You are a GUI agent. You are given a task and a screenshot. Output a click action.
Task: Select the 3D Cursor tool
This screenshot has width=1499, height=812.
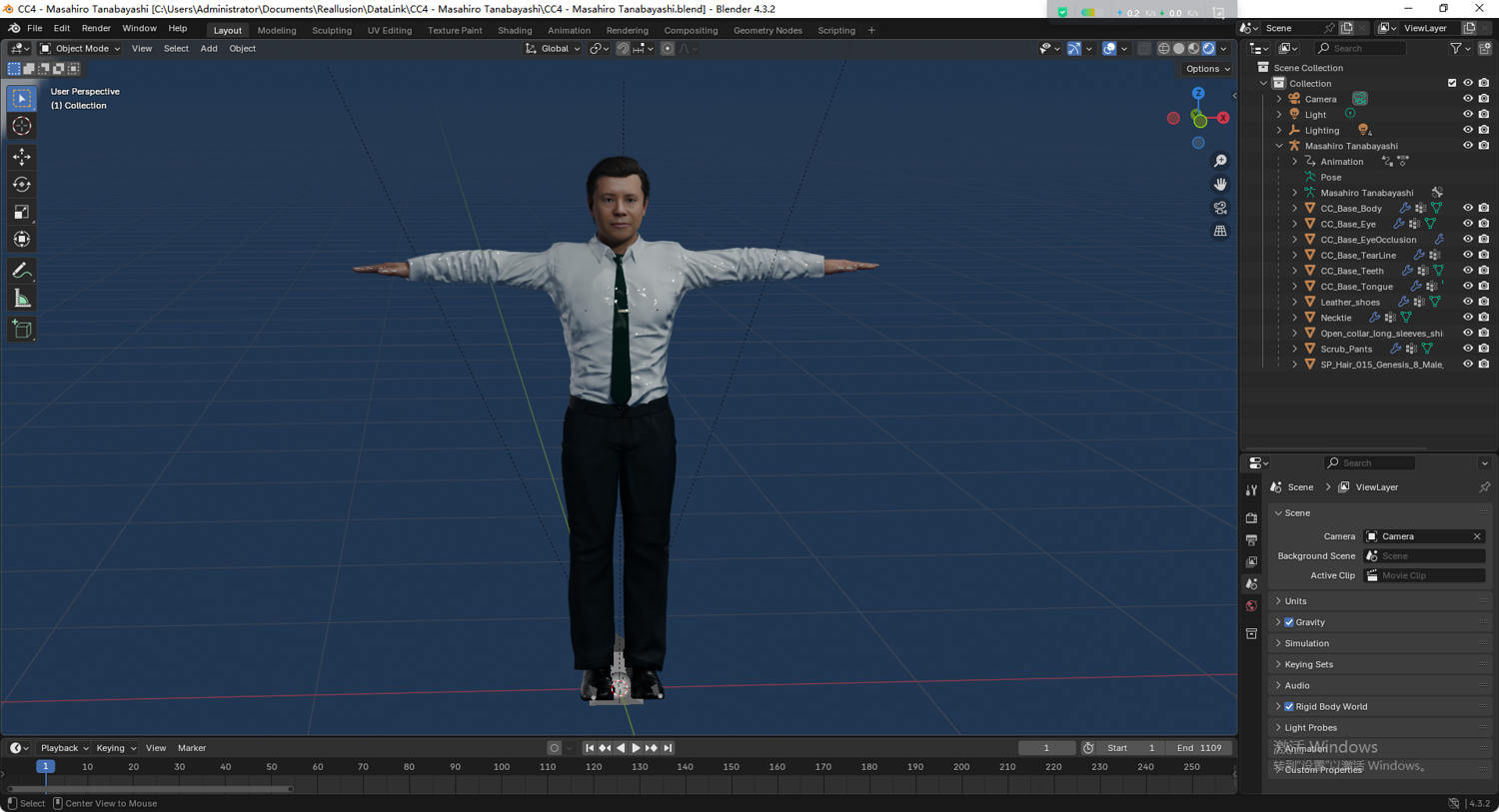pos(22,126)
